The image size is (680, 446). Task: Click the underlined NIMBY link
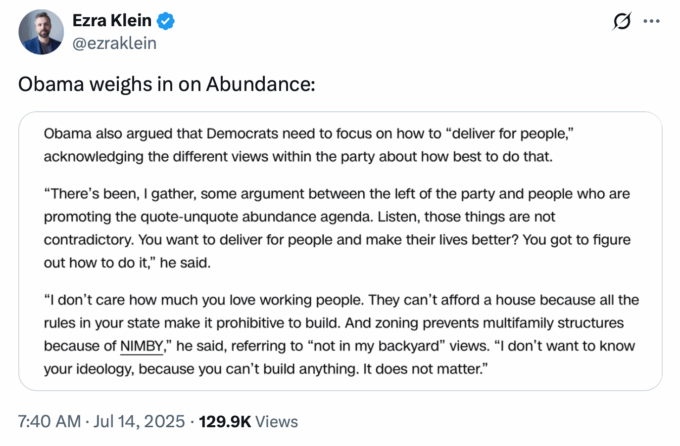click(141, 346)
